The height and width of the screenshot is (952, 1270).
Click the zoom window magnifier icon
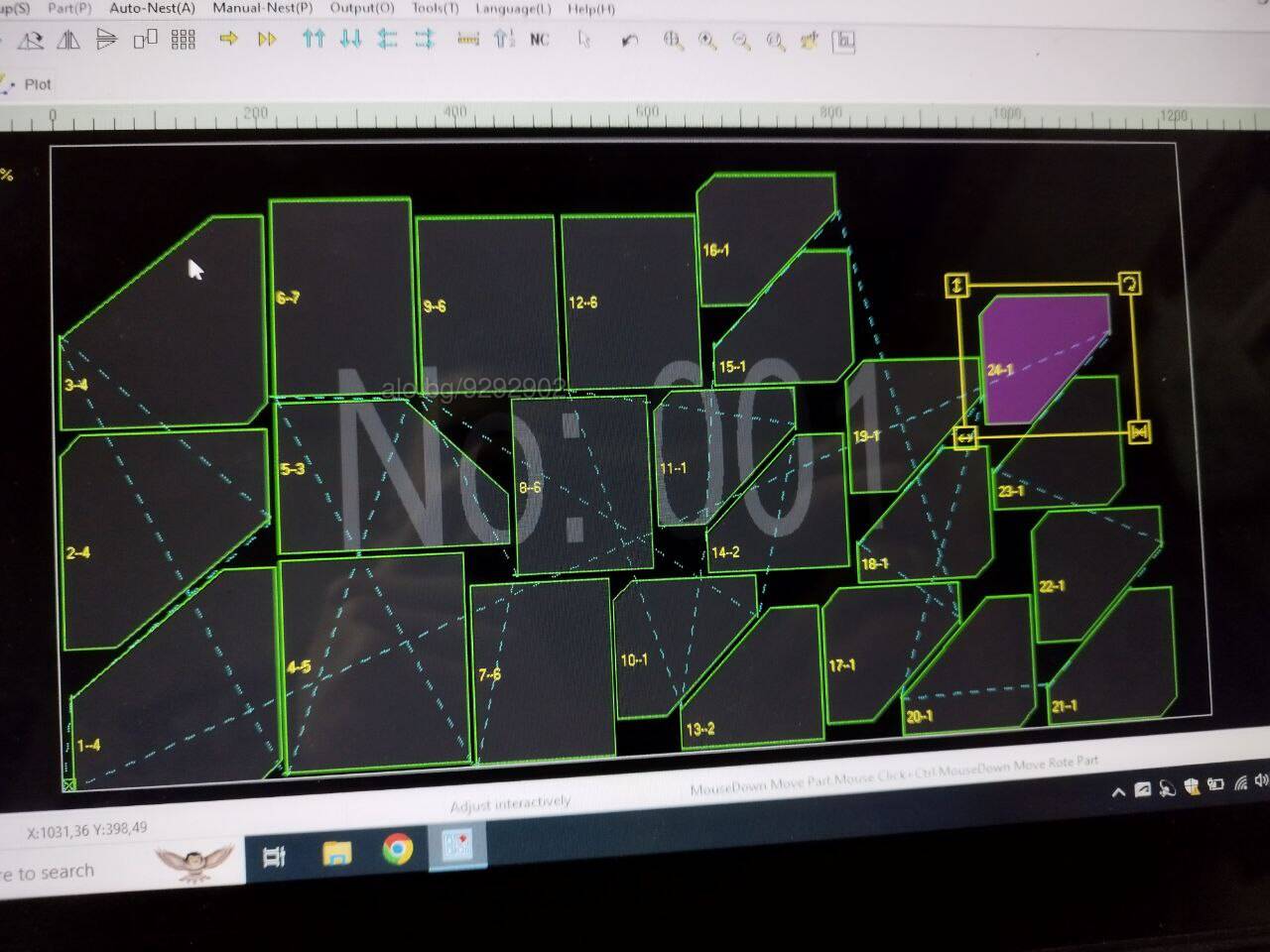tap(674, 41)
